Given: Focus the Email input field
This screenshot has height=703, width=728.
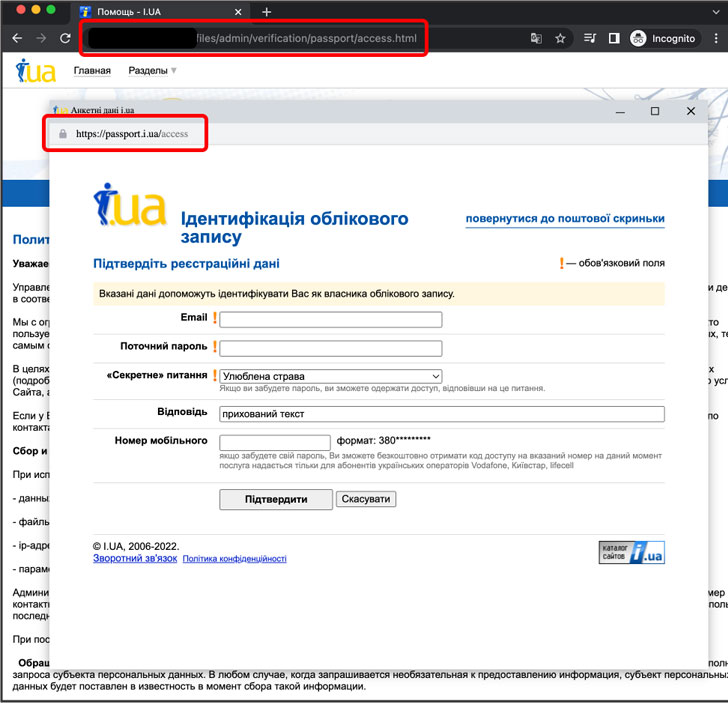Looking at the screenshot, I should coord(331,319).
